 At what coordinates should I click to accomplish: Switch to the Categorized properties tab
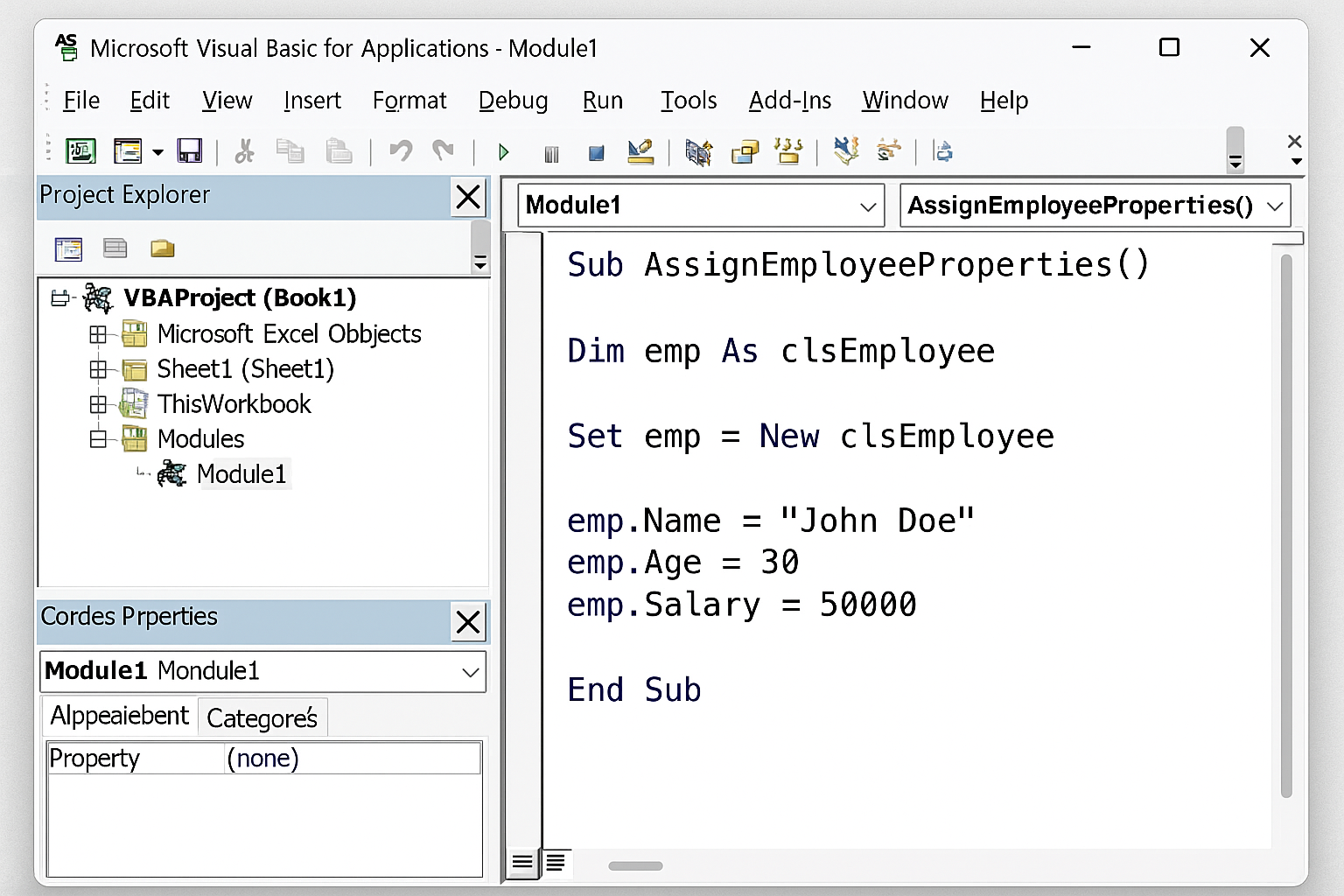point(262,717)
